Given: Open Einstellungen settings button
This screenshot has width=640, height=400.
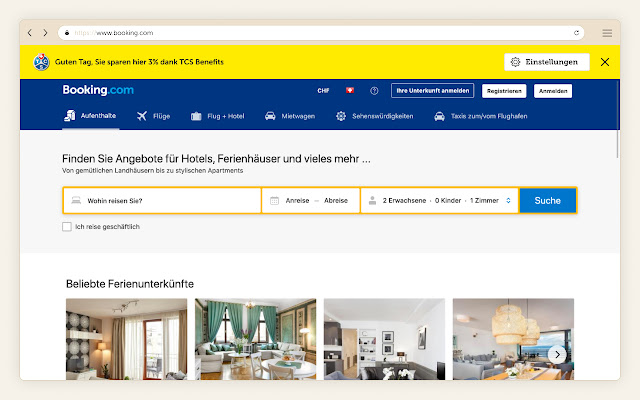Looking at the screenshot, I should [x=547, y=62].
